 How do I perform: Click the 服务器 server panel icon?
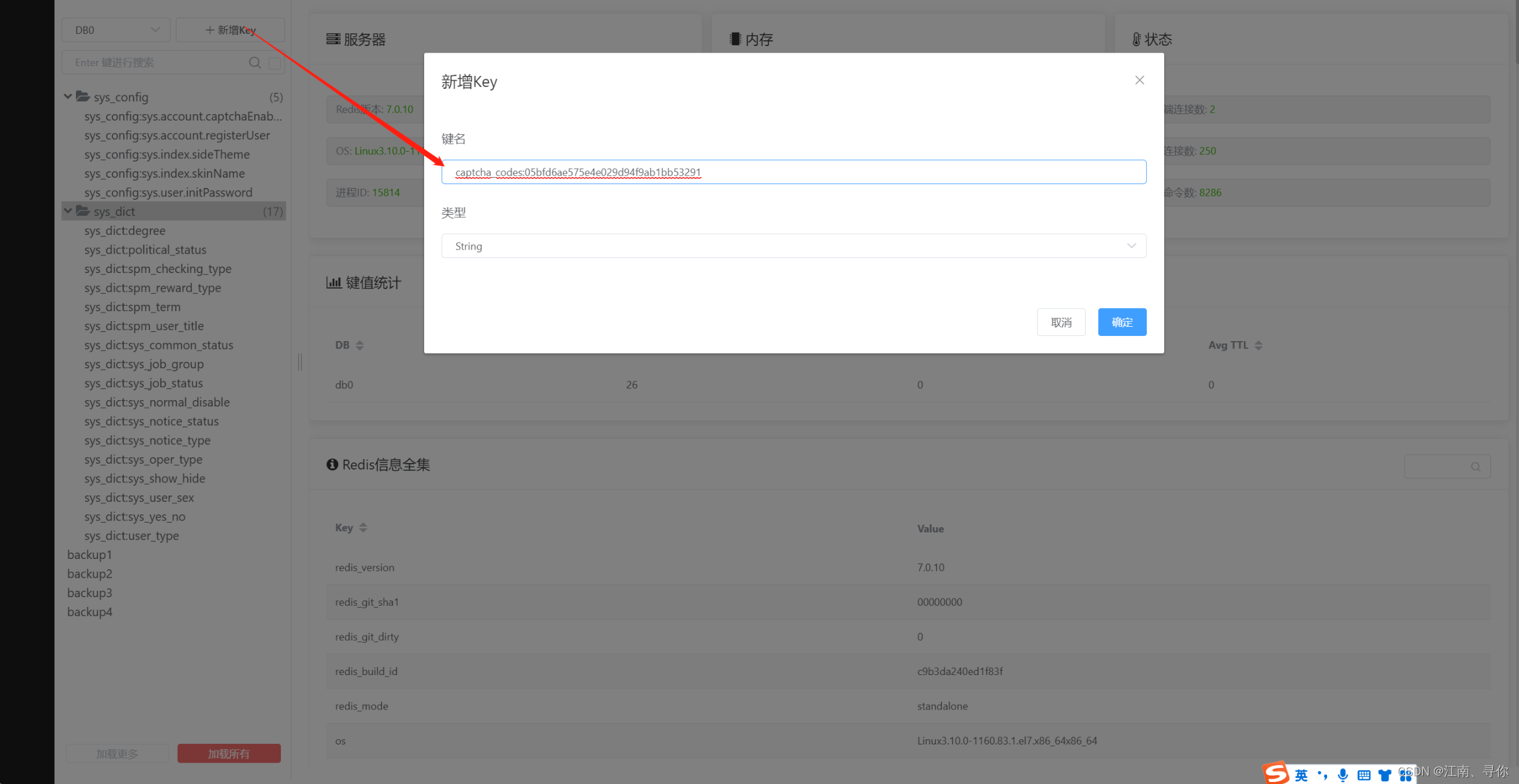(x=333, y=39)
